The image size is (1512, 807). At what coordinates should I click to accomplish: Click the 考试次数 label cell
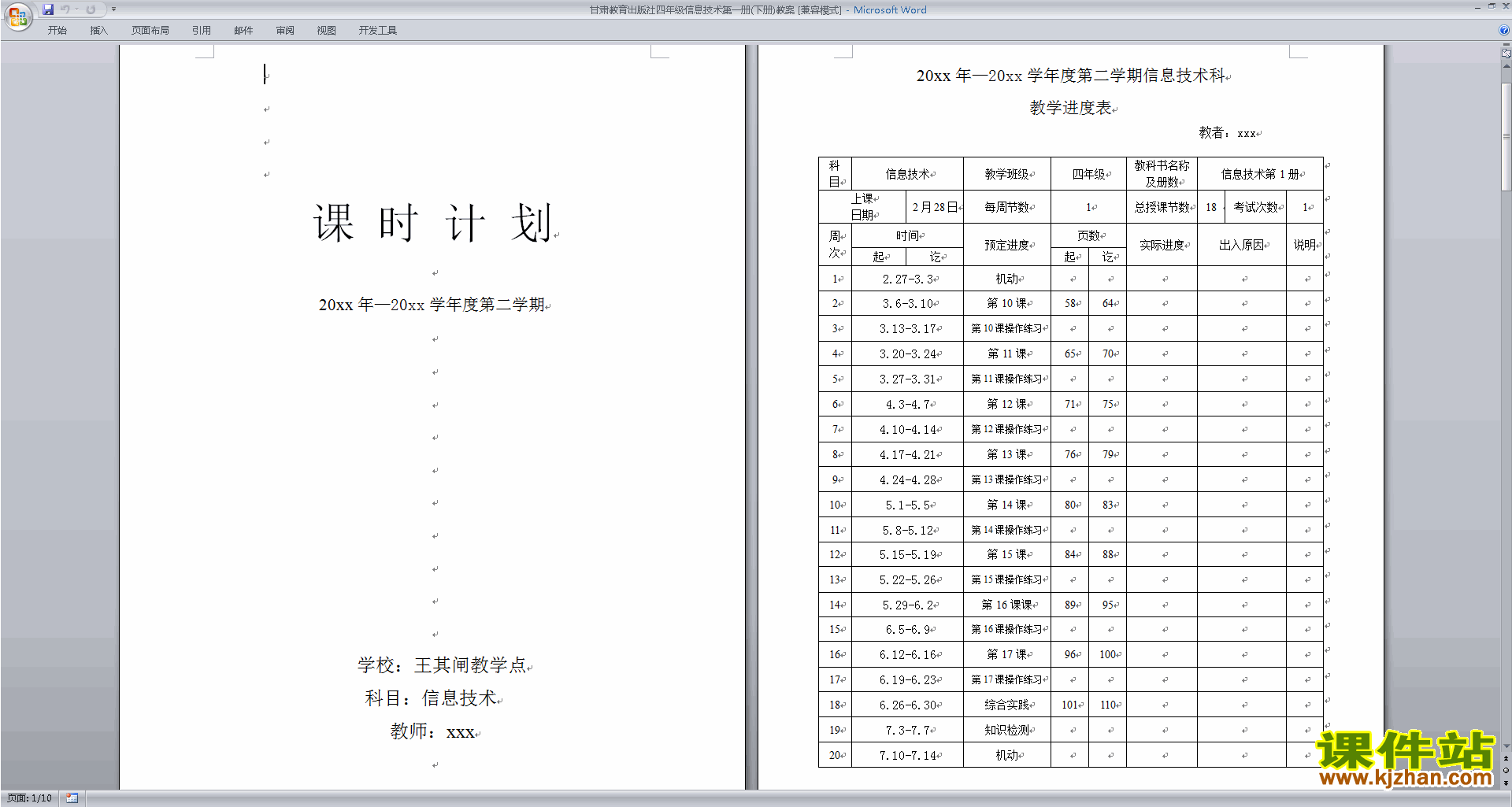pos(1255,207)
